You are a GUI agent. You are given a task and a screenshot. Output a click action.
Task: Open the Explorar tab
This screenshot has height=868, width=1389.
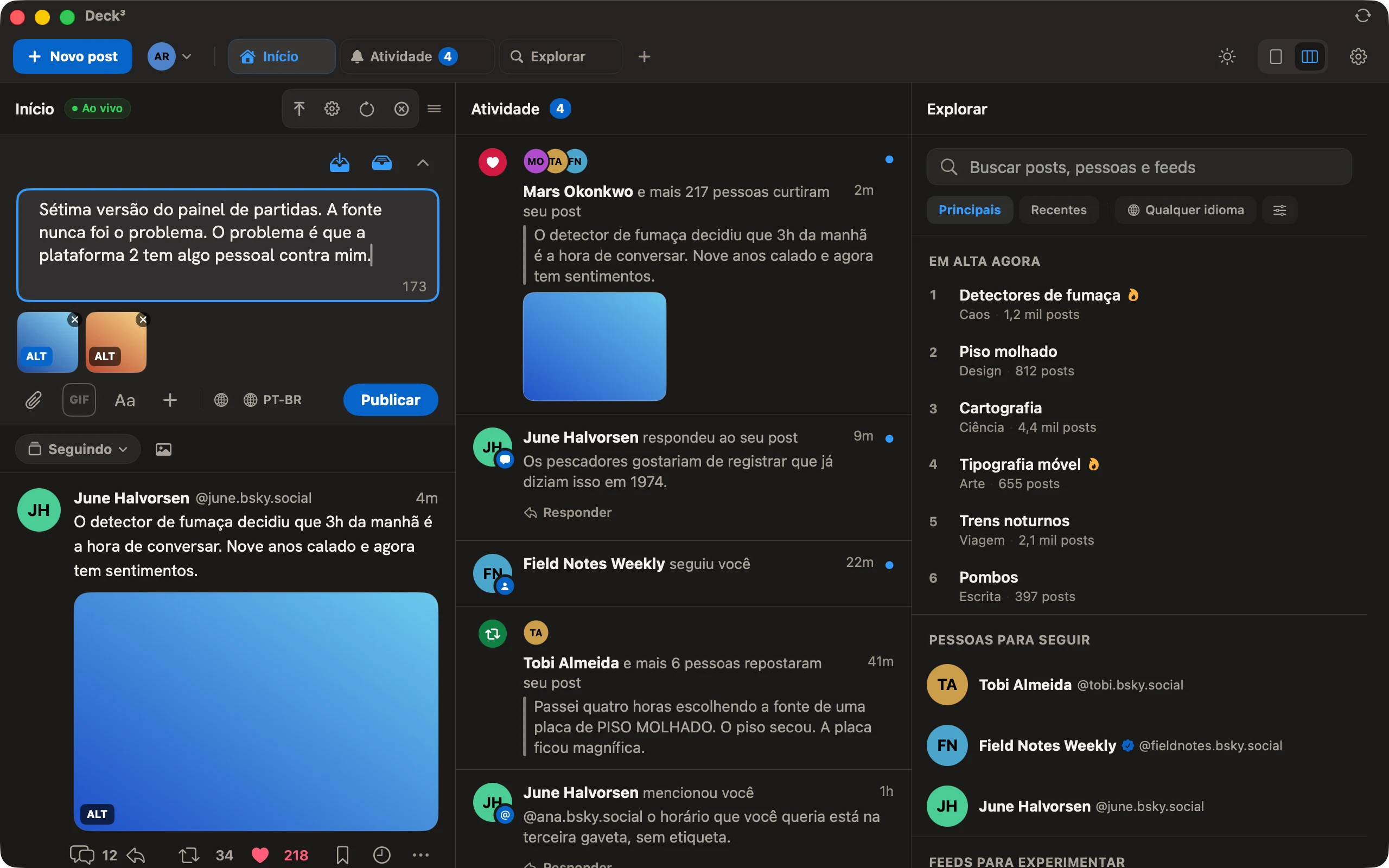coord(561,56)
